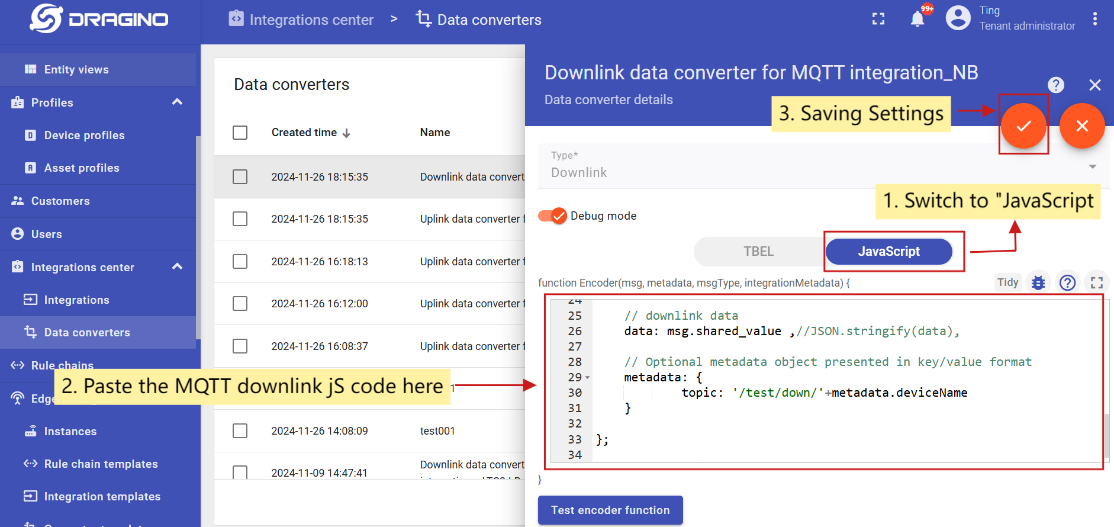Open Ting user profile avatar
Viewport: 1114px width, 527px height.
(x=958, y=19)
